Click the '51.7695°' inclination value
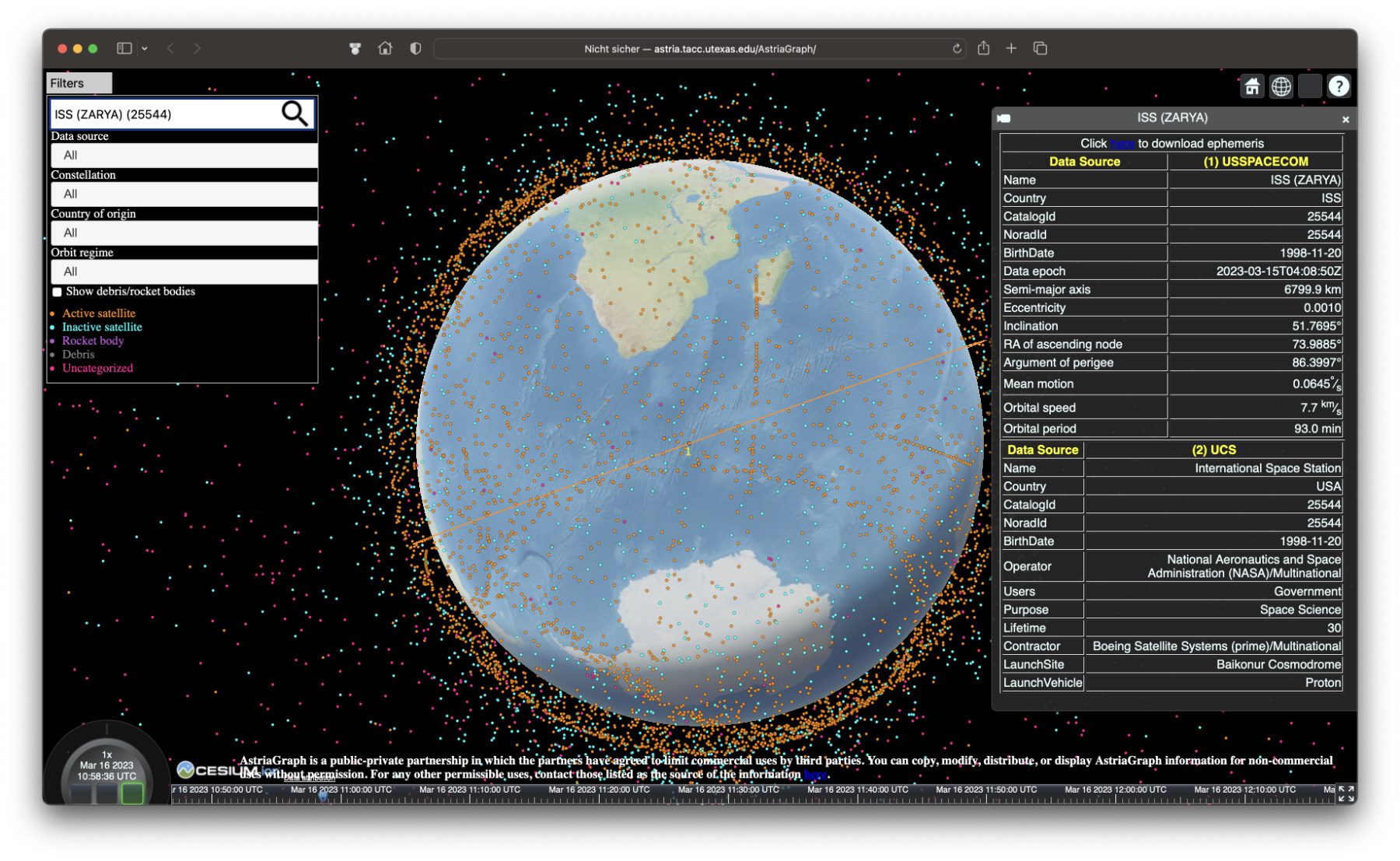Viewport: 1400px width, 861px height. click(1316, 326)
